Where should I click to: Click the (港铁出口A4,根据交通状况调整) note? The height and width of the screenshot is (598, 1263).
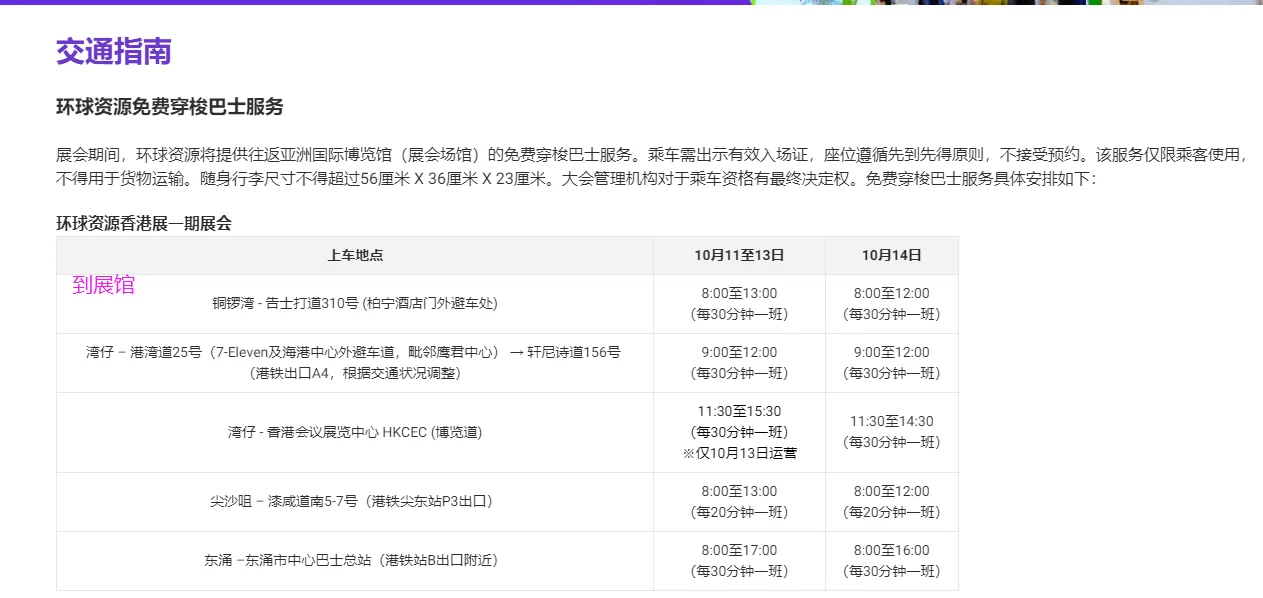[x=355, y=373]
